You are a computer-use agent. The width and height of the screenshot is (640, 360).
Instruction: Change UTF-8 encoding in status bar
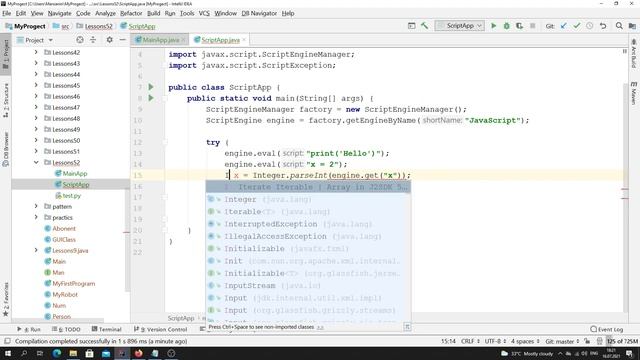pos(495,341)
